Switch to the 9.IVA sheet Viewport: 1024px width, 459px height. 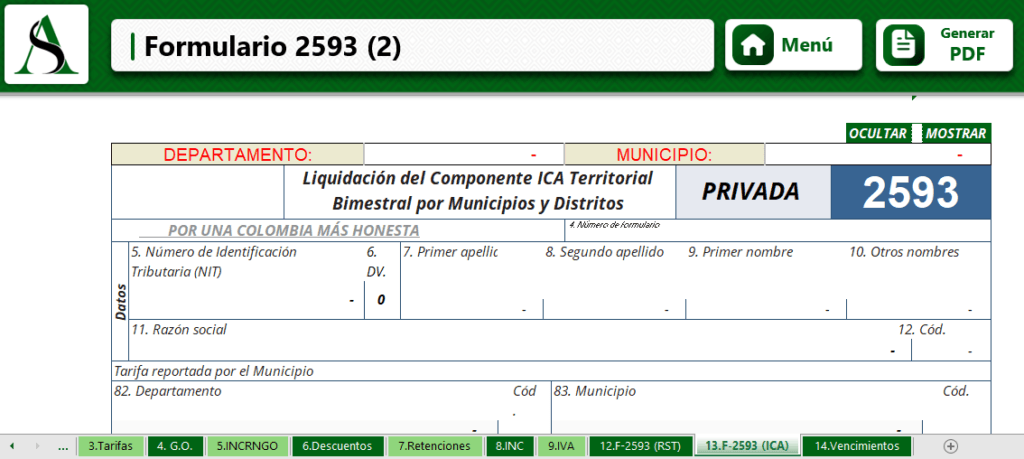[560, 446]
